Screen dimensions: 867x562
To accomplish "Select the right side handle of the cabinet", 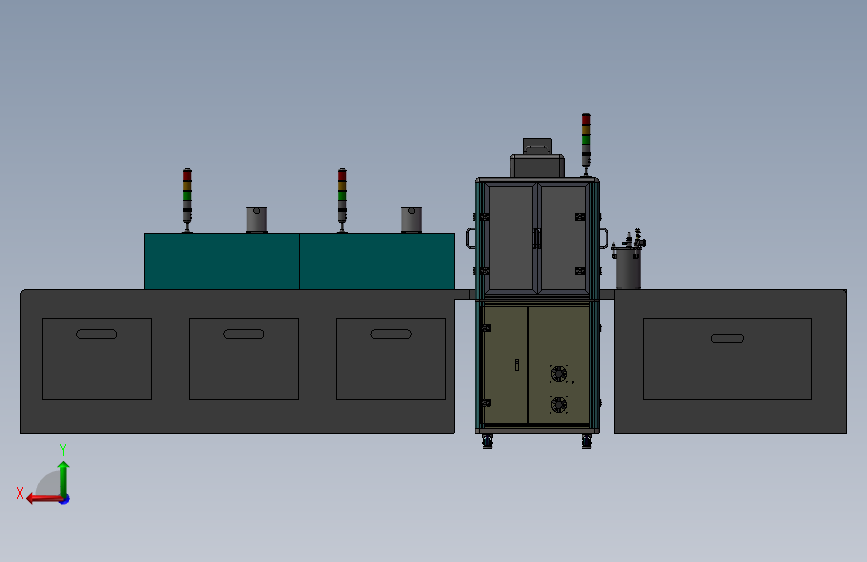I will 604,238.
